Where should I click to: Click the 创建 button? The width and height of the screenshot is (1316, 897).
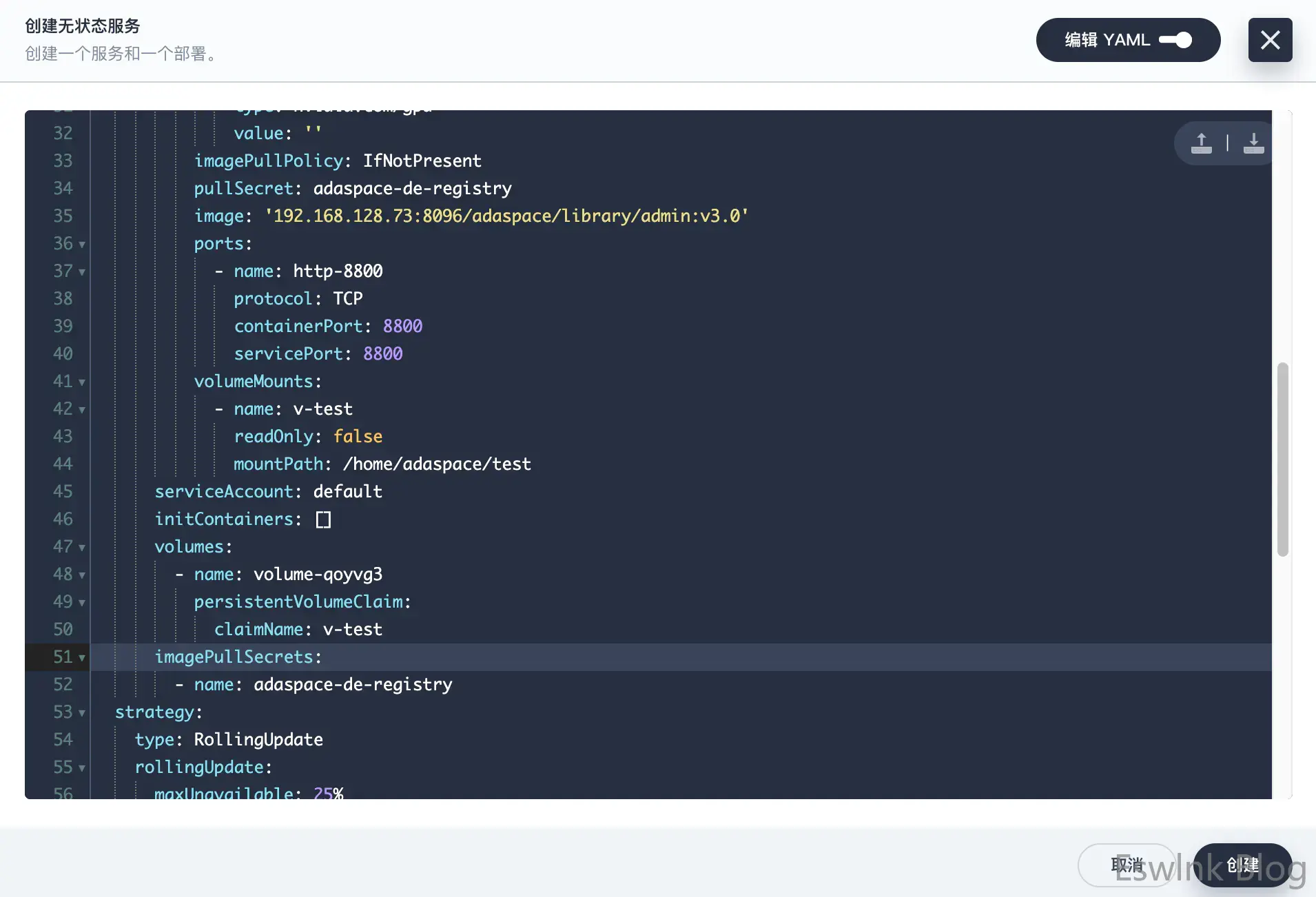[1242, 865]
